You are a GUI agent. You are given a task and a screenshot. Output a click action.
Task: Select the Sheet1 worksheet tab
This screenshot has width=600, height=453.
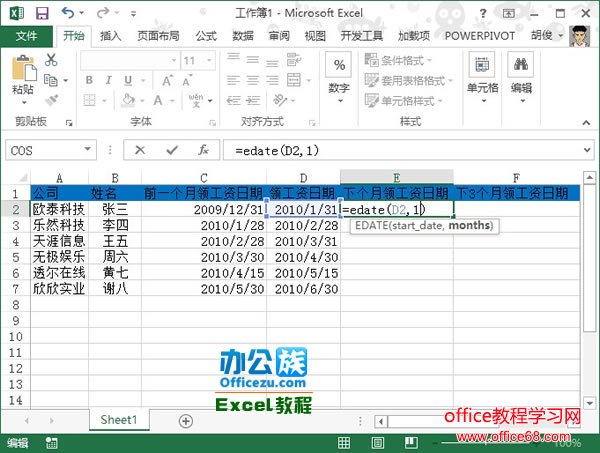[x=119, y=420]
